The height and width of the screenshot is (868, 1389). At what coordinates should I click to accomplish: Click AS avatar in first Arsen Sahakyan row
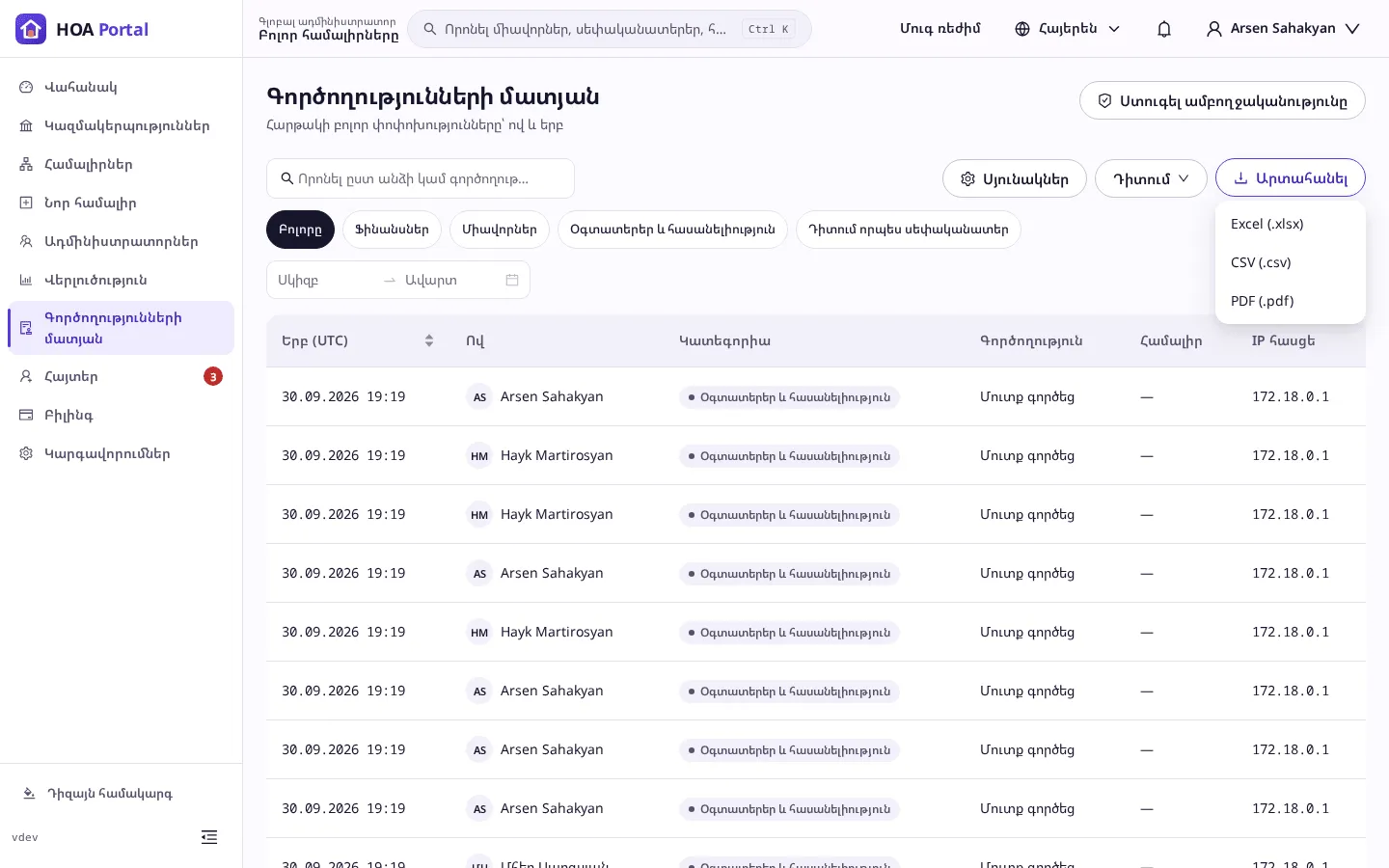coord(479,397)
